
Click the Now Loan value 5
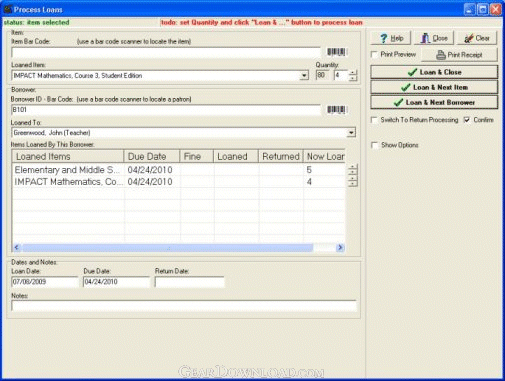coord(309,170)
